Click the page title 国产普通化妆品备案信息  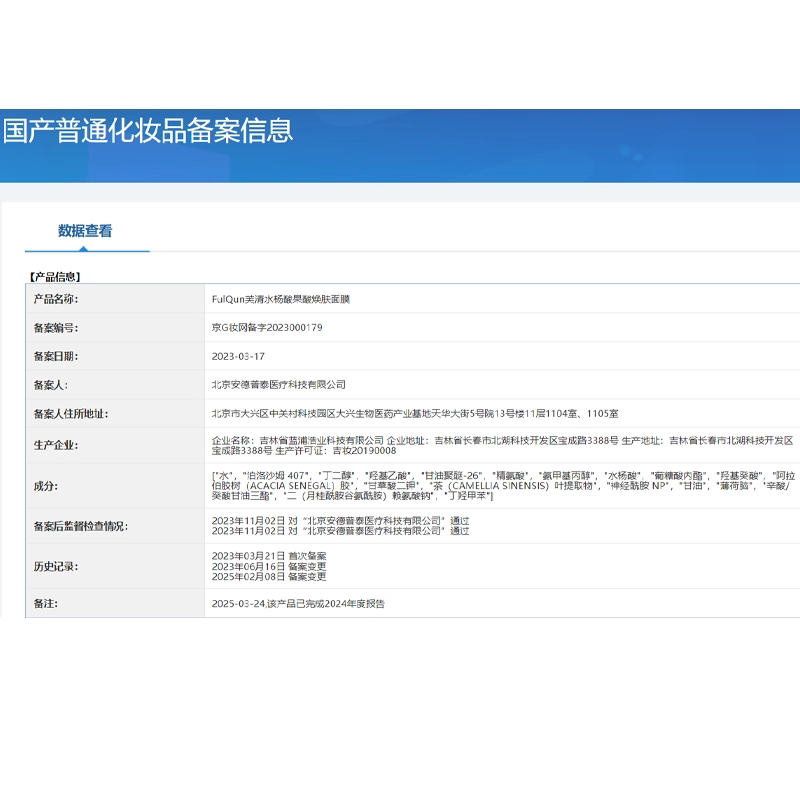click(148, 131)
